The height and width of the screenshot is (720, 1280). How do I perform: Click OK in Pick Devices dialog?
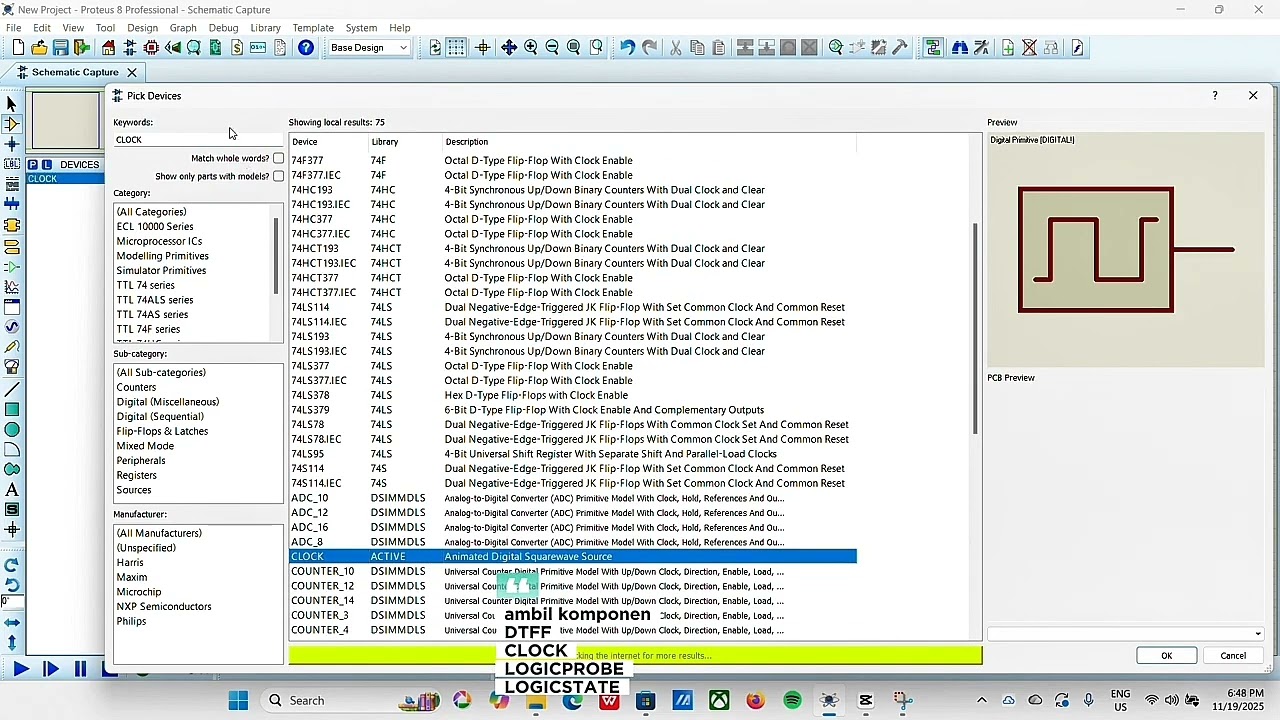(x=1166, y=656)
